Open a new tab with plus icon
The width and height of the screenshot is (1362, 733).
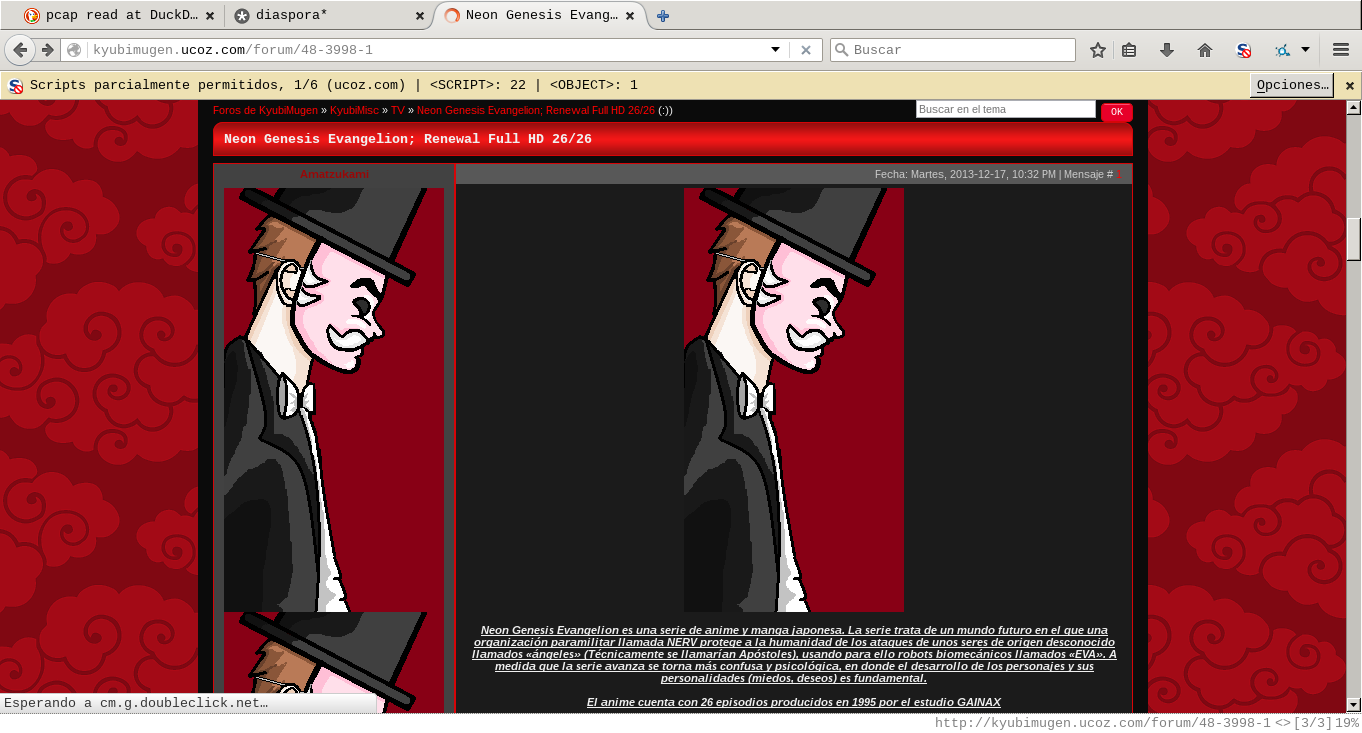point(663,16)
